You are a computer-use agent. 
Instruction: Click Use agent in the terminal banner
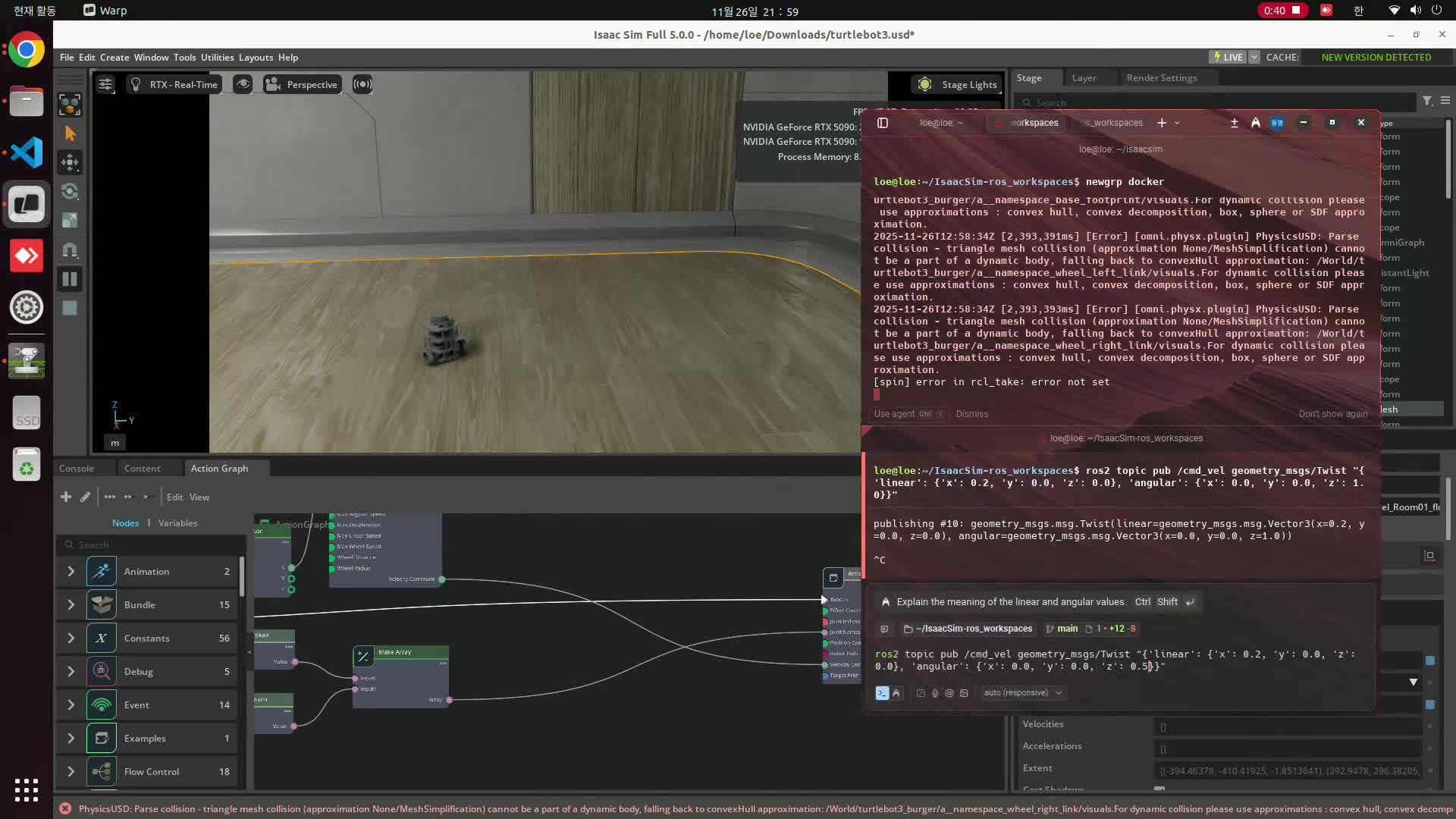click(x=908, y=414)
